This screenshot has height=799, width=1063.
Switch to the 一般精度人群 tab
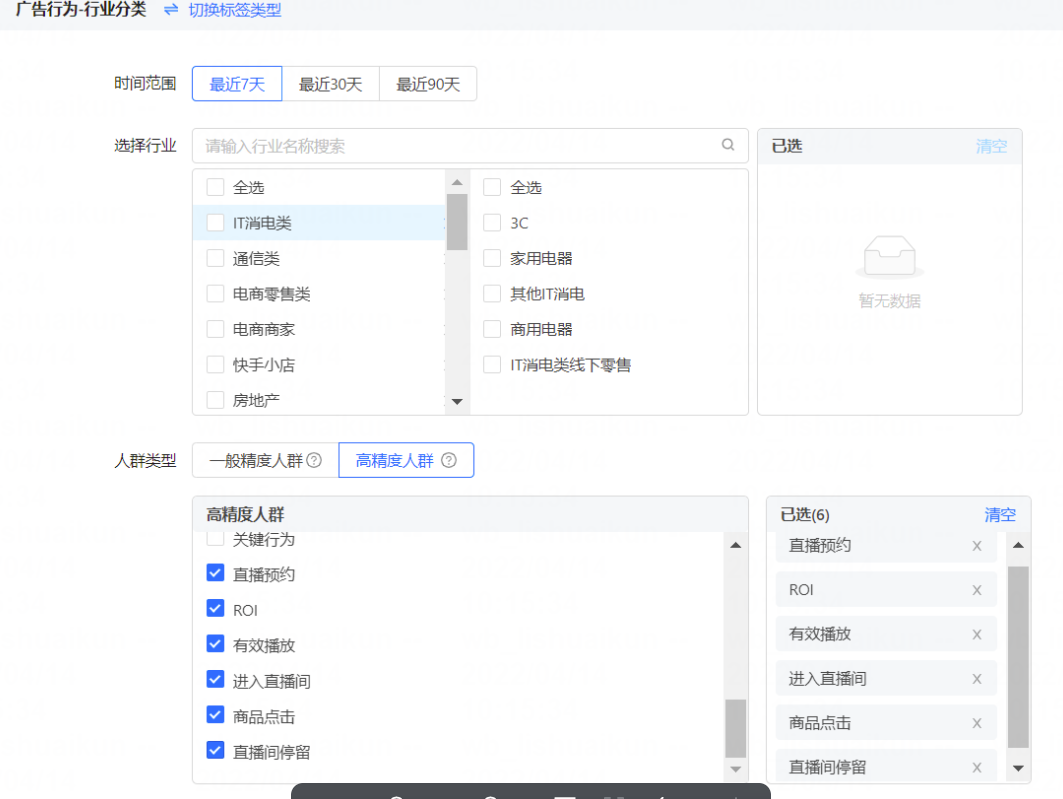pos(258,460)
